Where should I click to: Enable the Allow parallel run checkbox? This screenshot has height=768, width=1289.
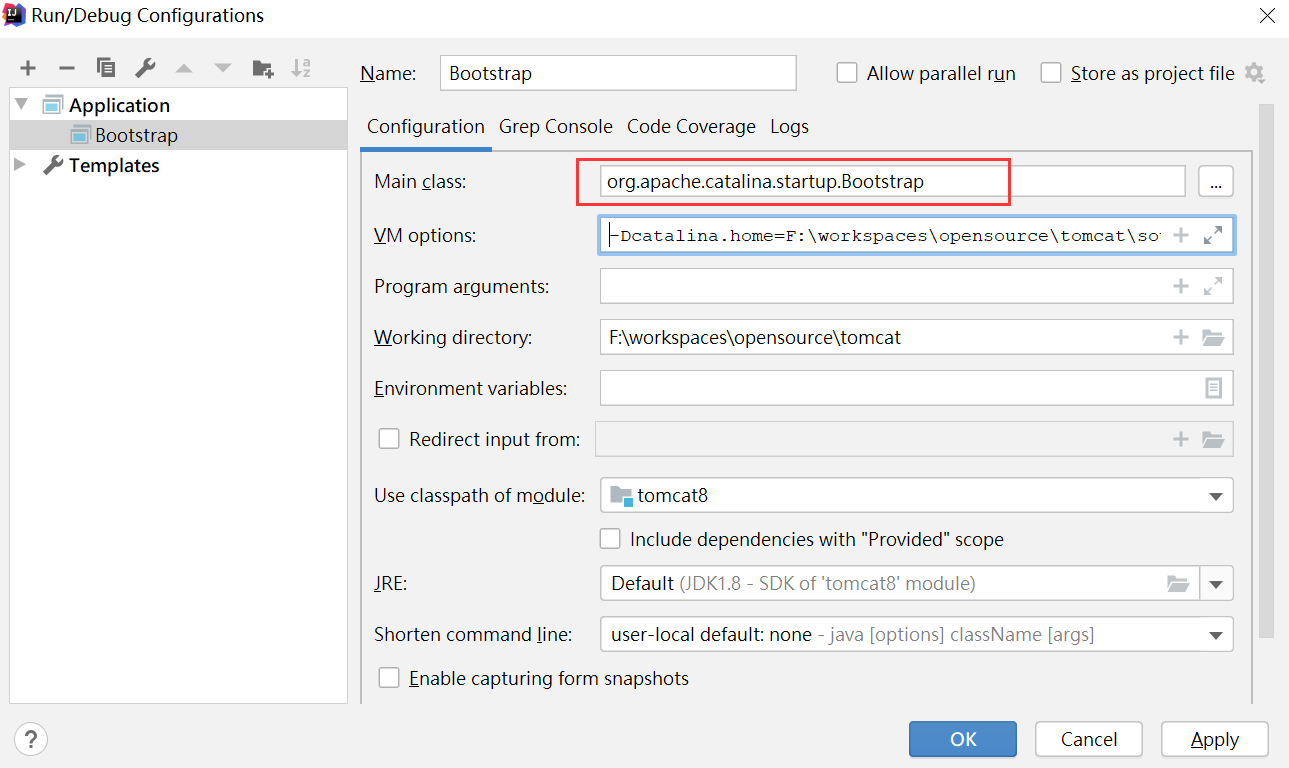848,73
